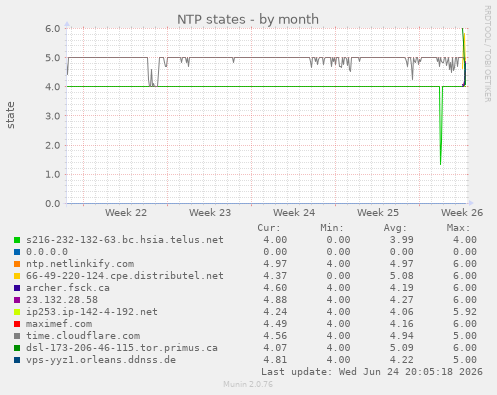497x395 pixels.
Task: Click the Week 22 axis label
Action: (126, 213)
